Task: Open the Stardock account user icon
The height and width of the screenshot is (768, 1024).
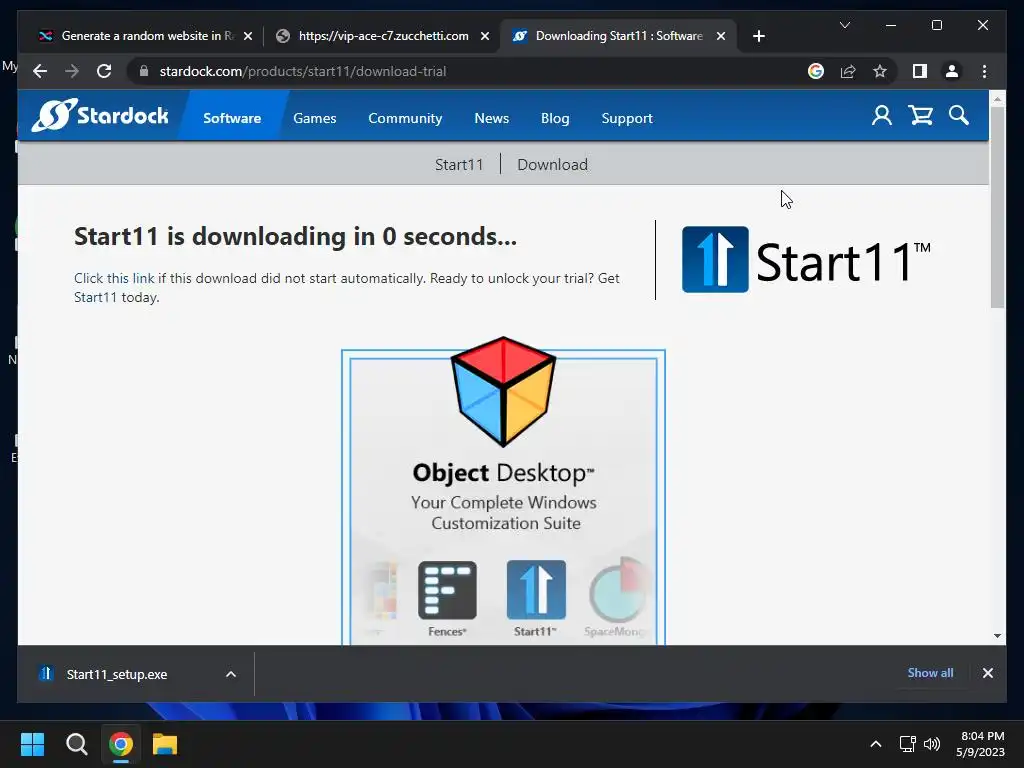Action: (x=882, y=116)
